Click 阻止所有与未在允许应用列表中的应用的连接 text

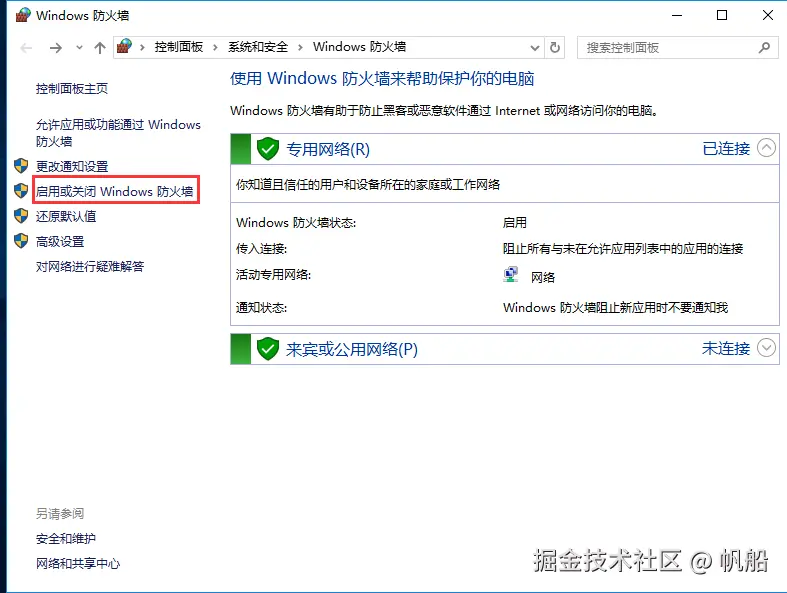point(623,249)
